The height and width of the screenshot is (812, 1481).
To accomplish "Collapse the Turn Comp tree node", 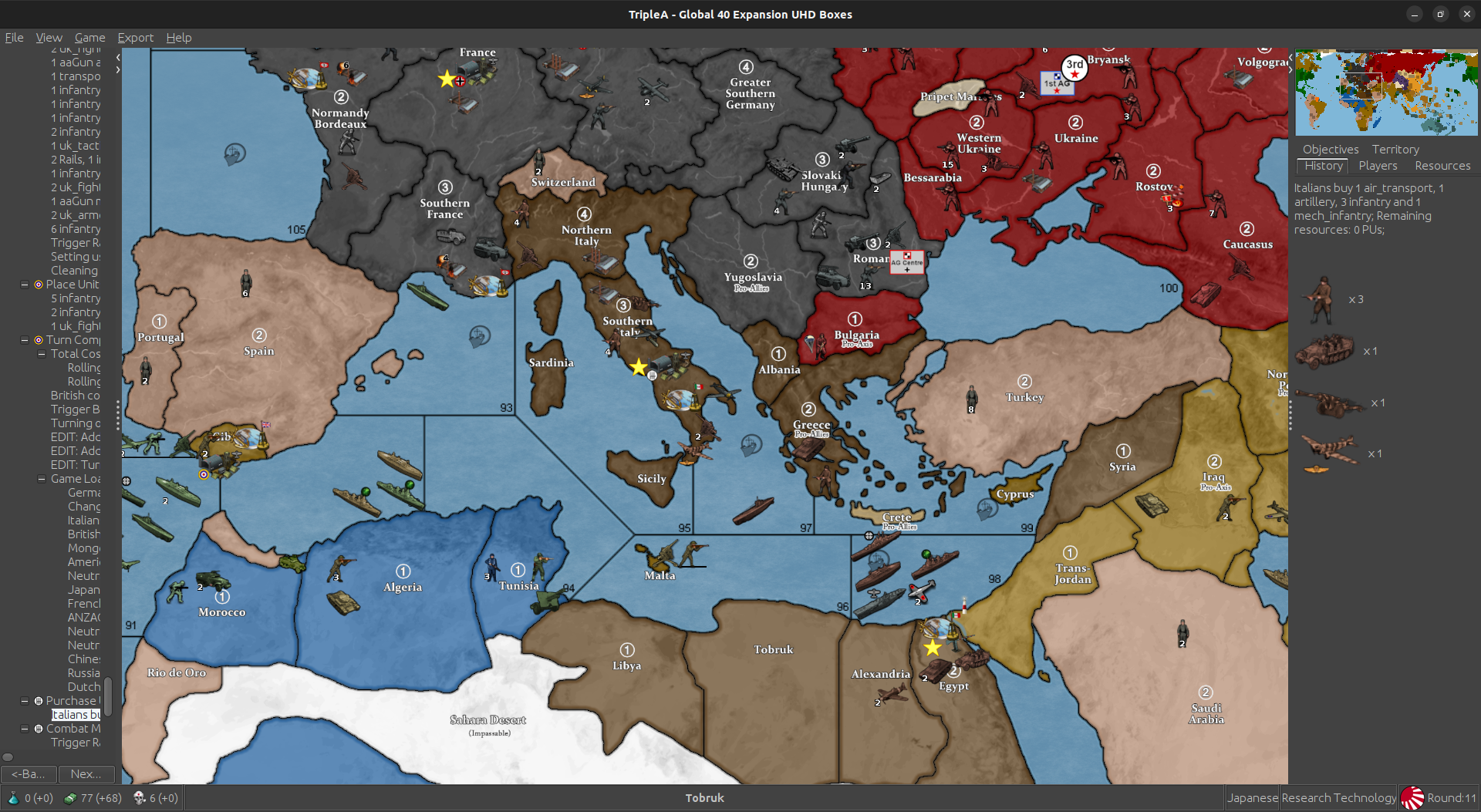I will click(x=25, y=340).
